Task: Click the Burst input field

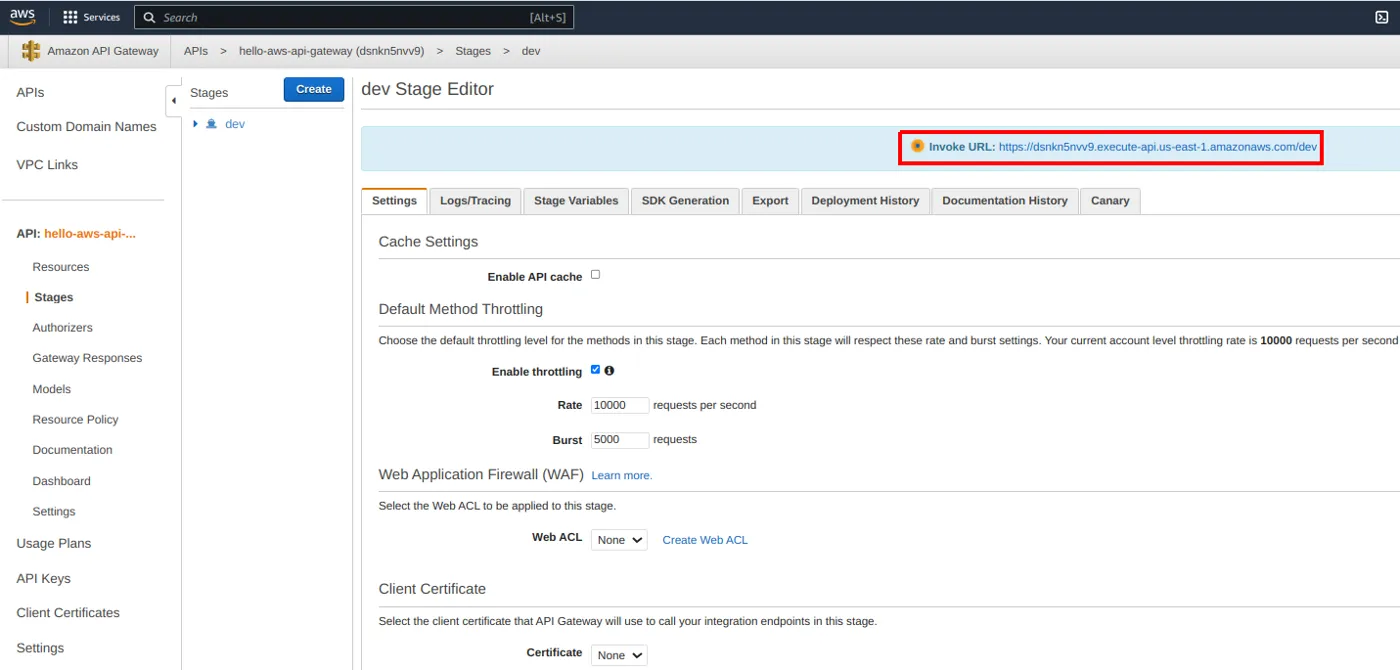Action: [620, 439]
